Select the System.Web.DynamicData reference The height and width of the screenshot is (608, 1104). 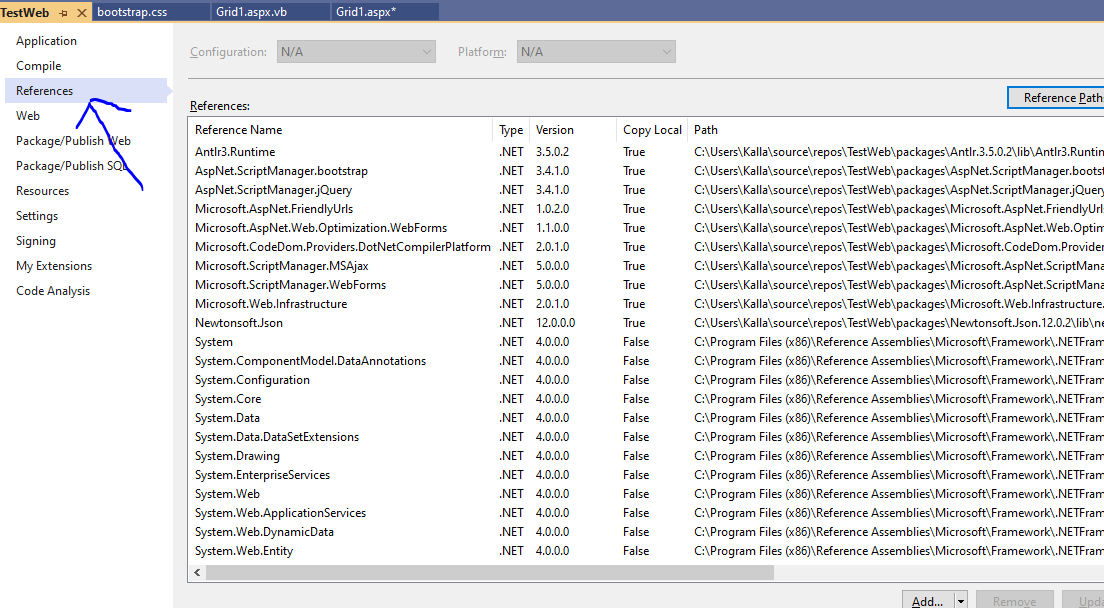(264, 532)
